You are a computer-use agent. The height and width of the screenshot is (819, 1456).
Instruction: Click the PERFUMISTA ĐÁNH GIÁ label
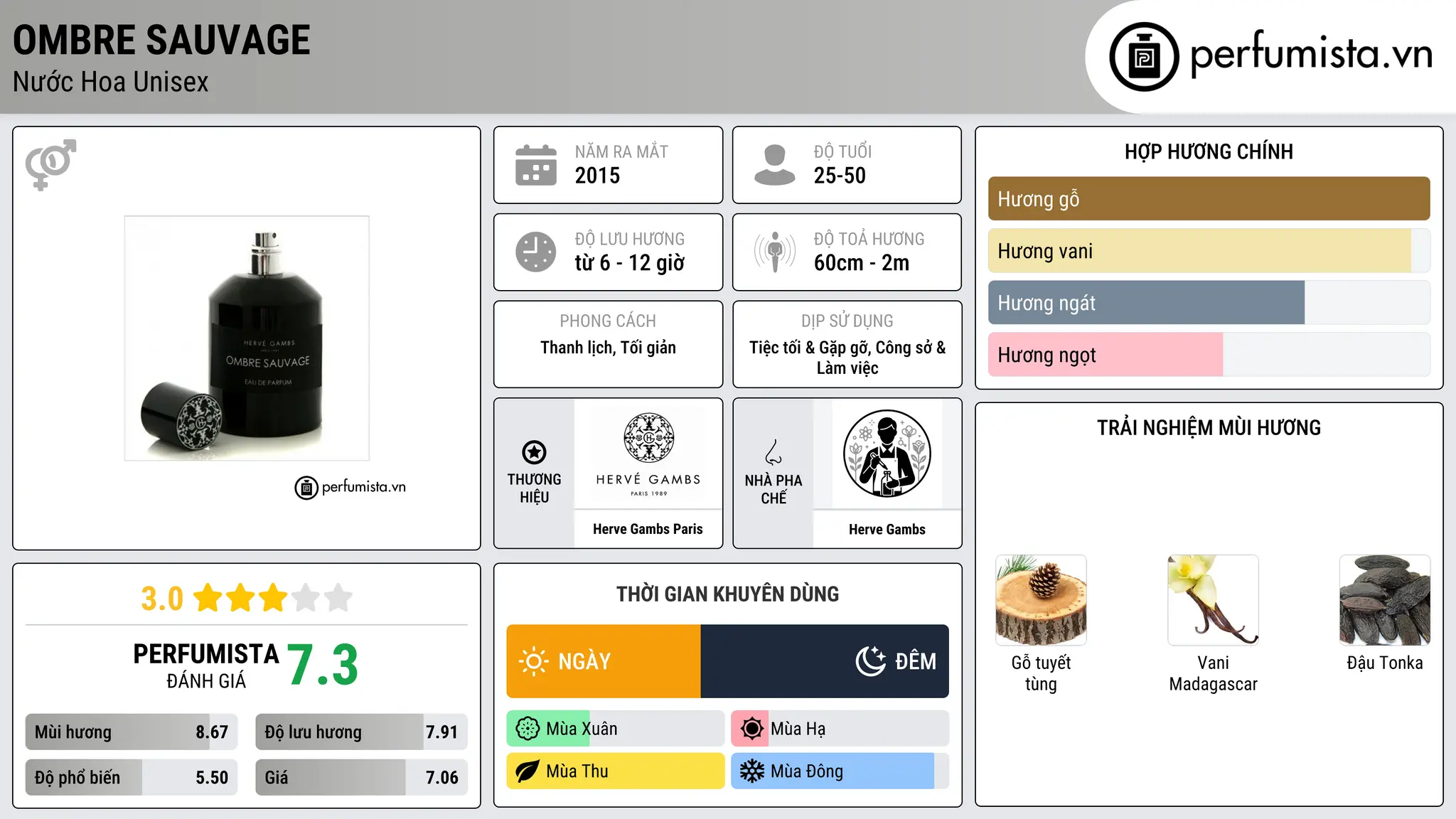click(205, 665)
